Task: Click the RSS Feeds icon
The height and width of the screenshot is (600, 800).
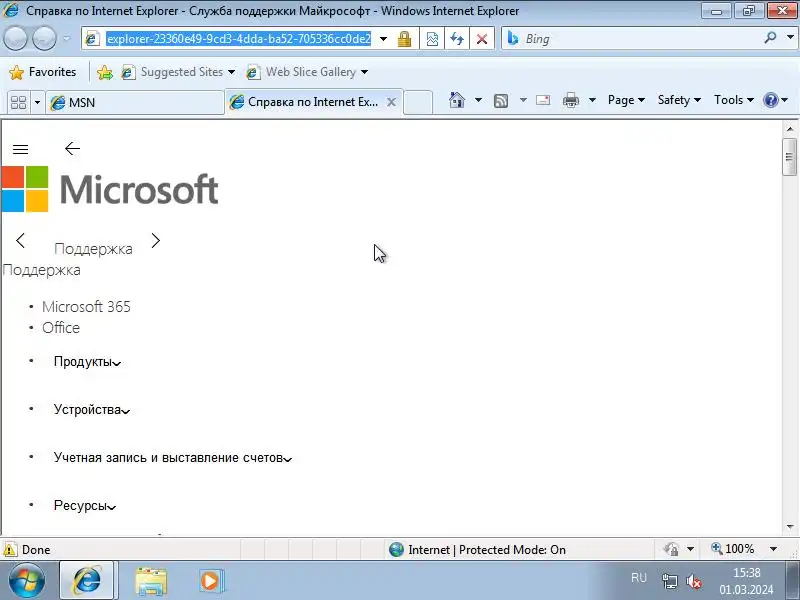Action: coord(501,101)
